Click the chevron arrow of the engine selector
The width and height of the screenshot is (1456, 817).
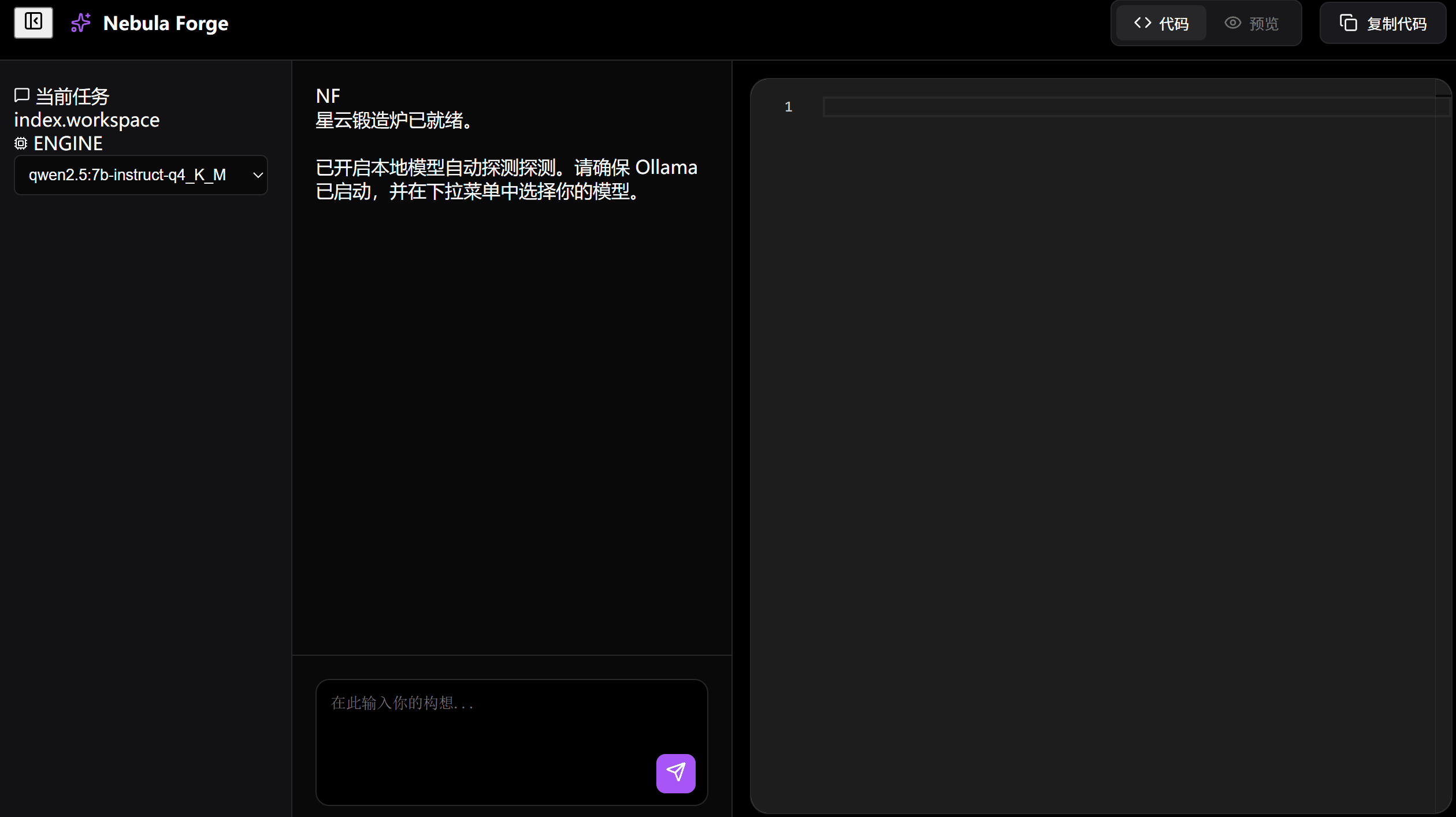pos(258,175)
